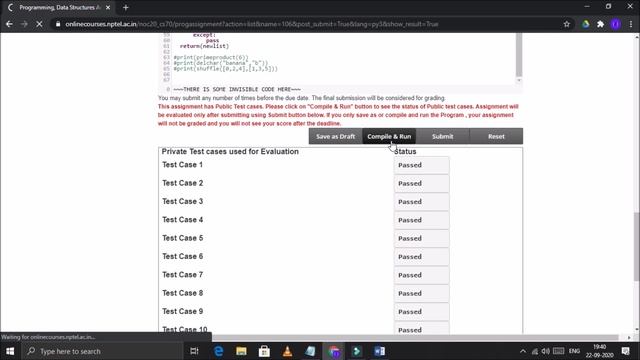The image size is (640, 360).
Task: Click the ENG language indicator
Action: point(574,351)
